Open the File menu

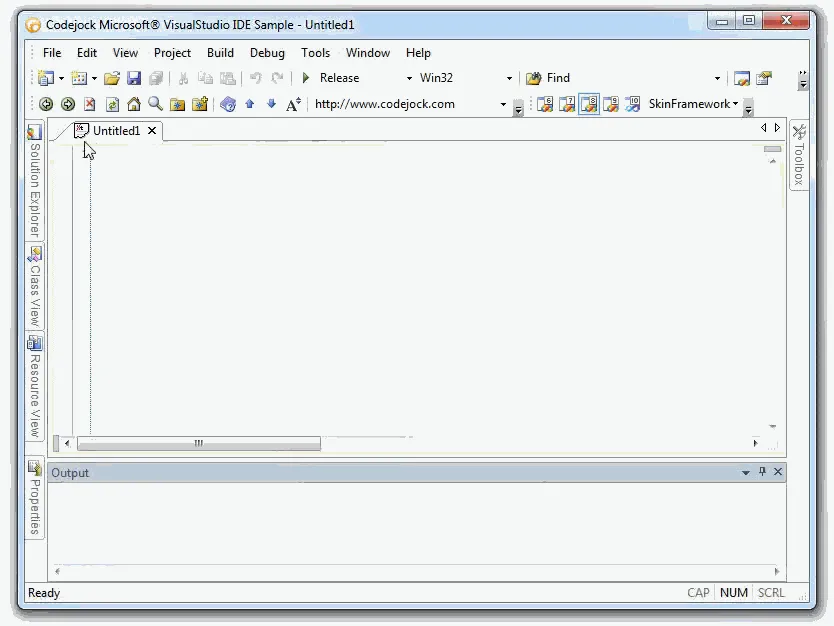pyautogui.click(x=52, y=53)
